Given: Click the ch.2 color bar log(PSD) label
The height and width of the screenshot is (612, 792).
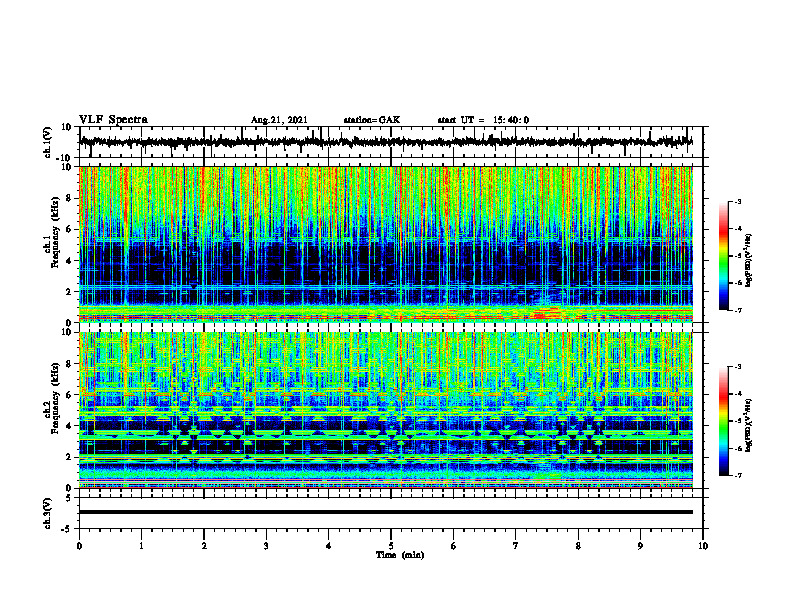Looking at the screenshot, I should tap(749, 424).
